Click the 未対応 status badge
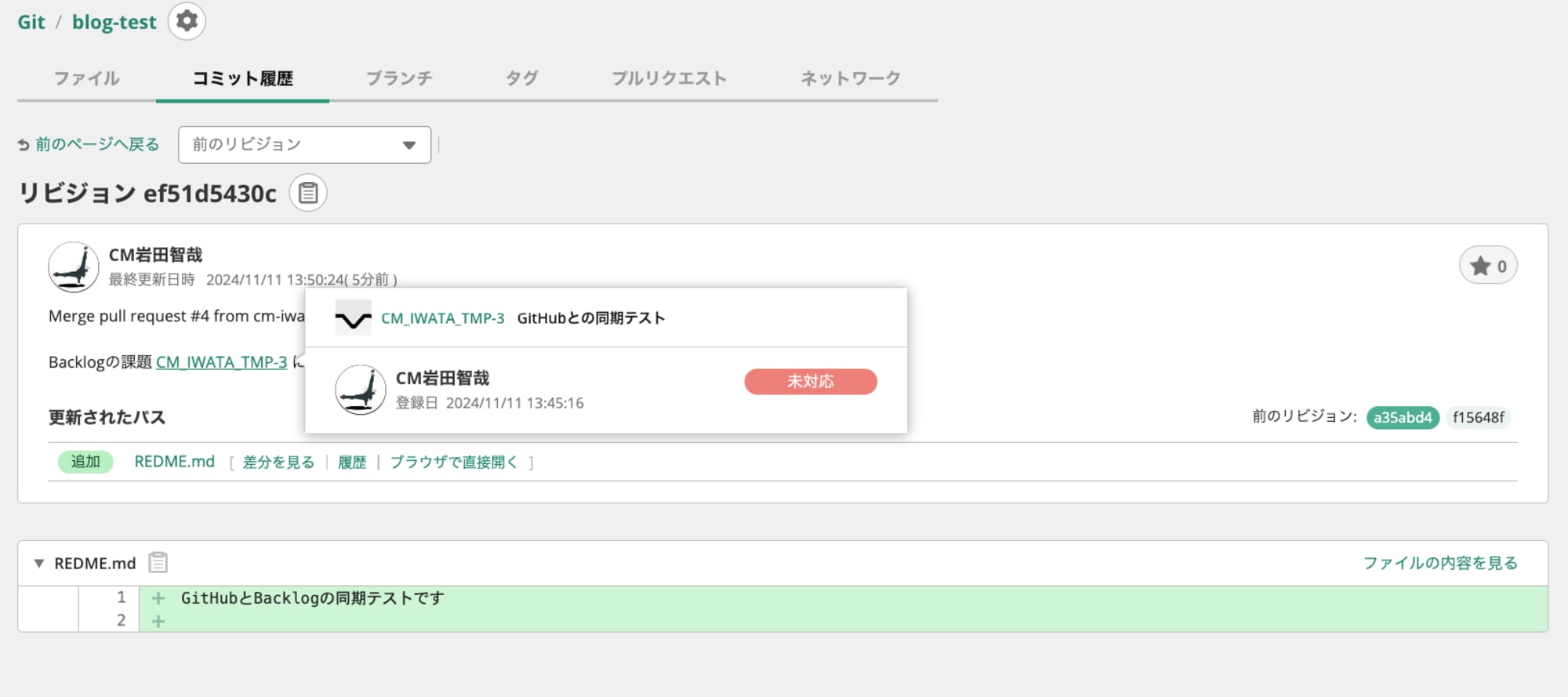The image size is (1568, 697). [811, 382]
